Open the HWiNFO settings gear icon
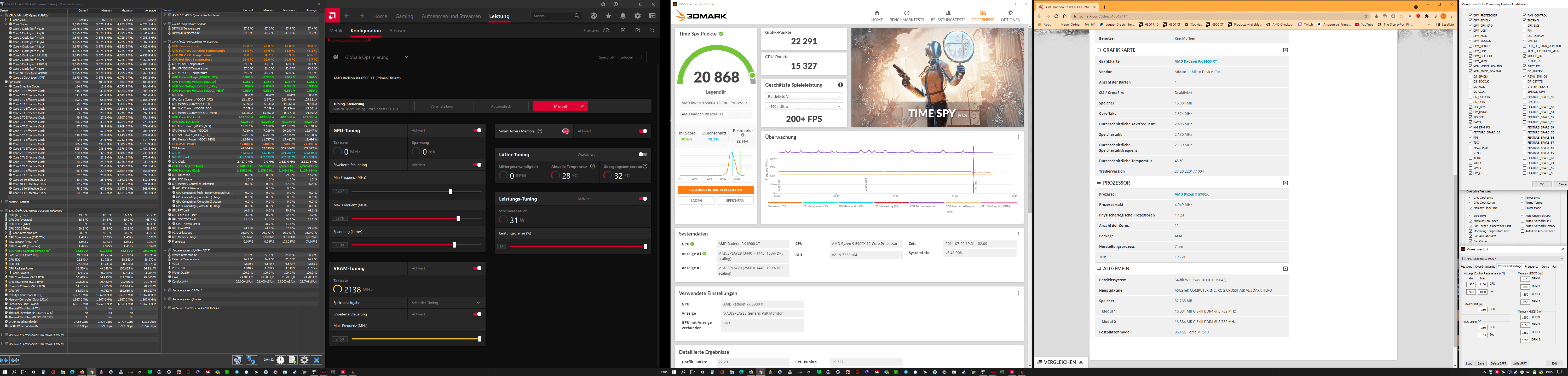 (304, 360)
